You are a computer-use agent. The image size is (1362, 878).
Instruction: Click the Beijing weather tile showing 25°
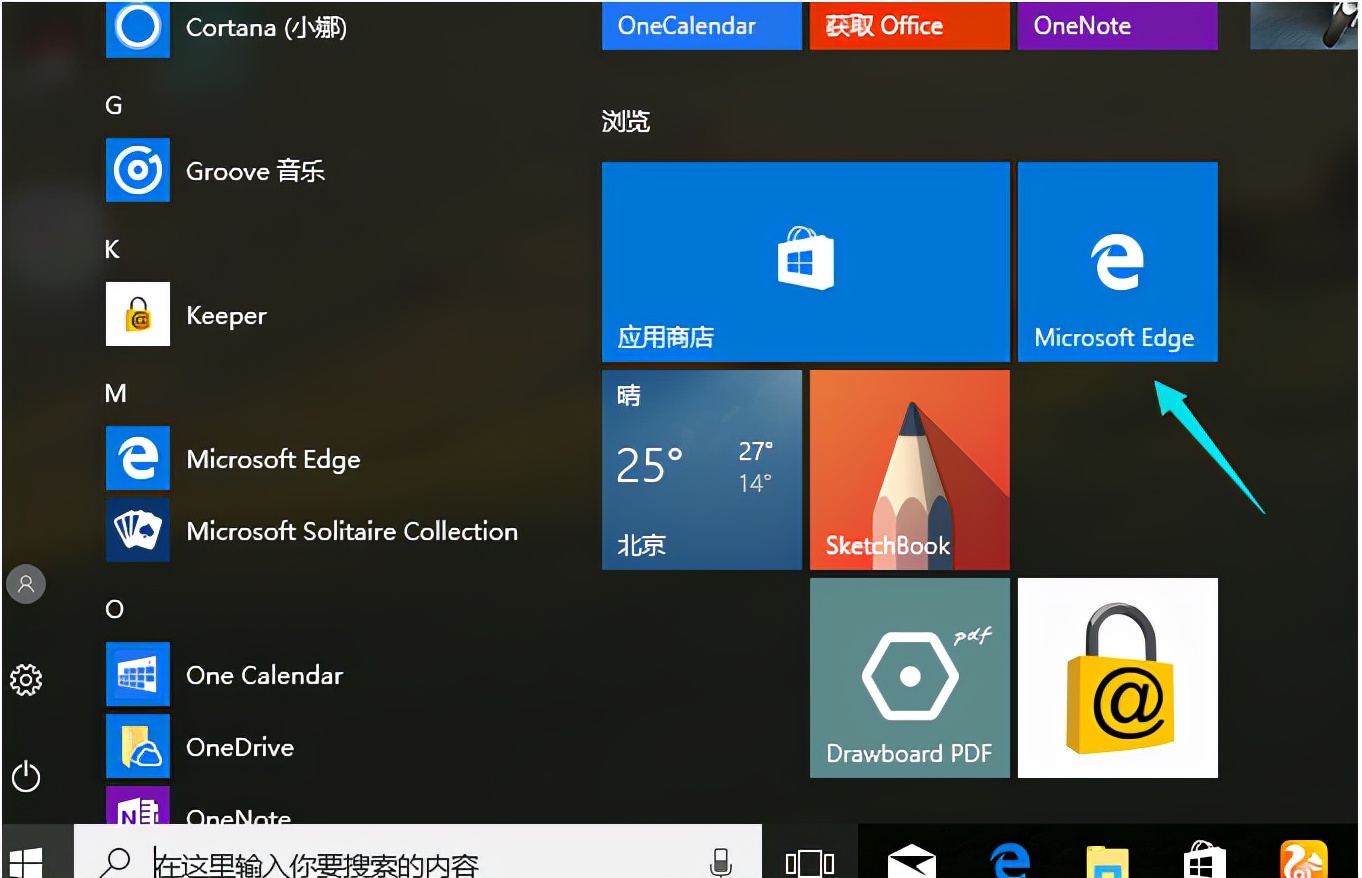(x=701, y=470)
